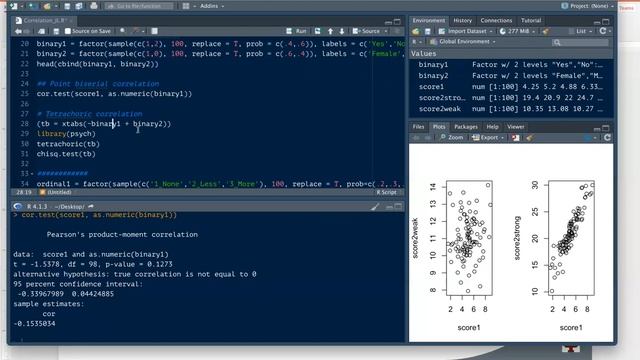This screenshot has height=360, width=640.
Task: Source the whole script with the Source button
Action: [x=367, y=31]
